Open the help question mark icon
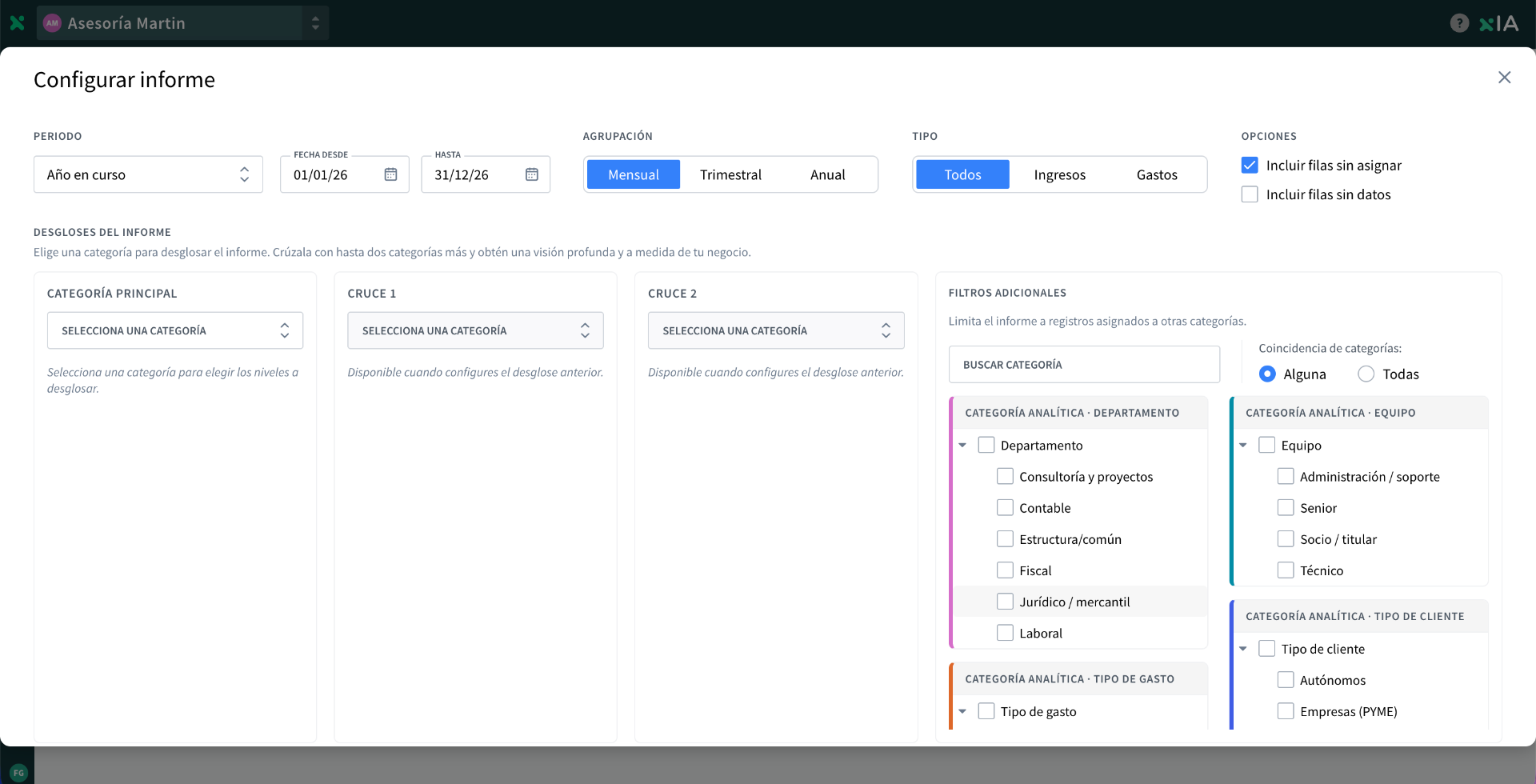The height and width of the screenshot is (784, 1536). tap(1459, 23)
